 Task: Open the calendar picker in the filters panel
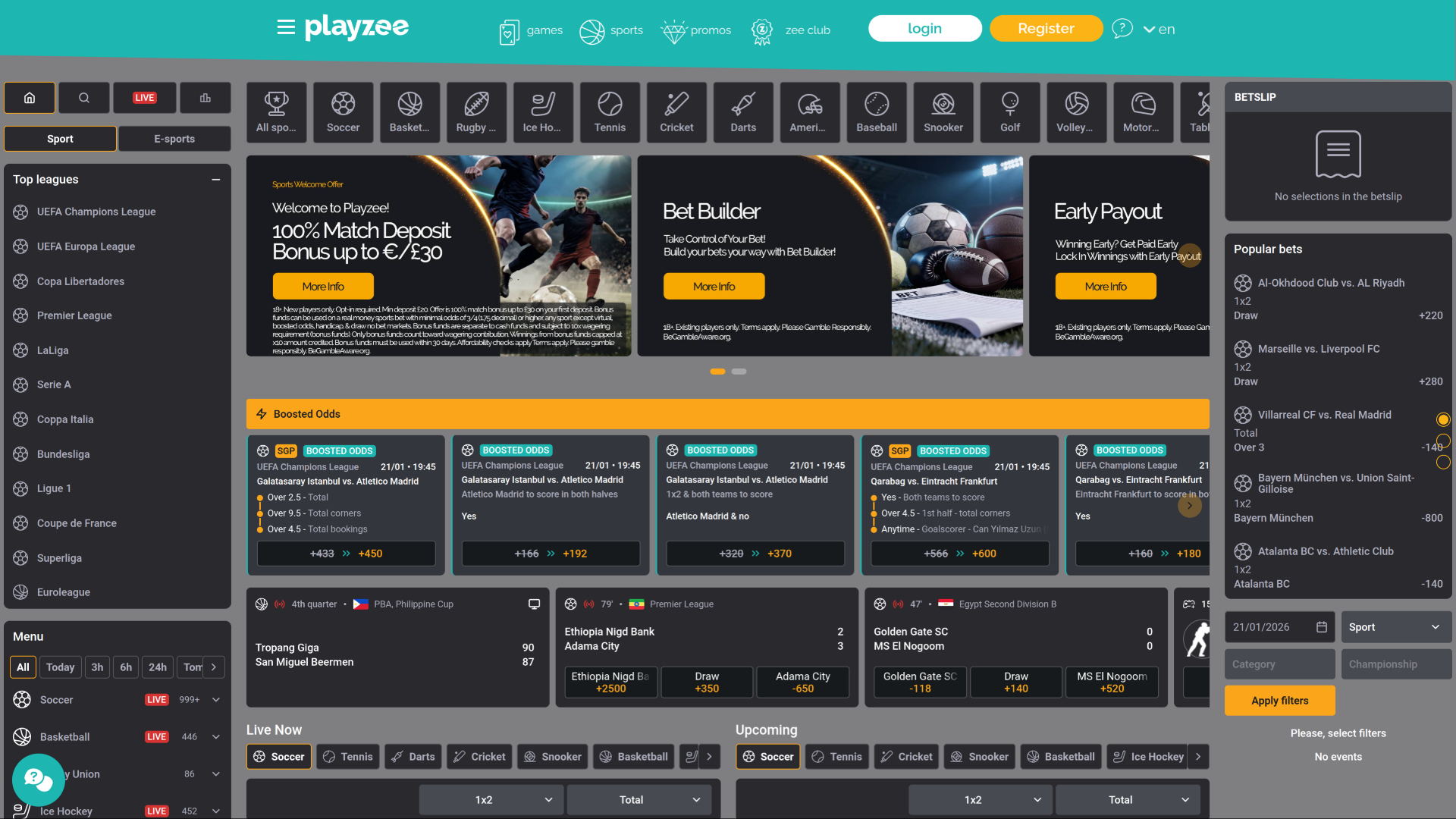pos(1320,627)
